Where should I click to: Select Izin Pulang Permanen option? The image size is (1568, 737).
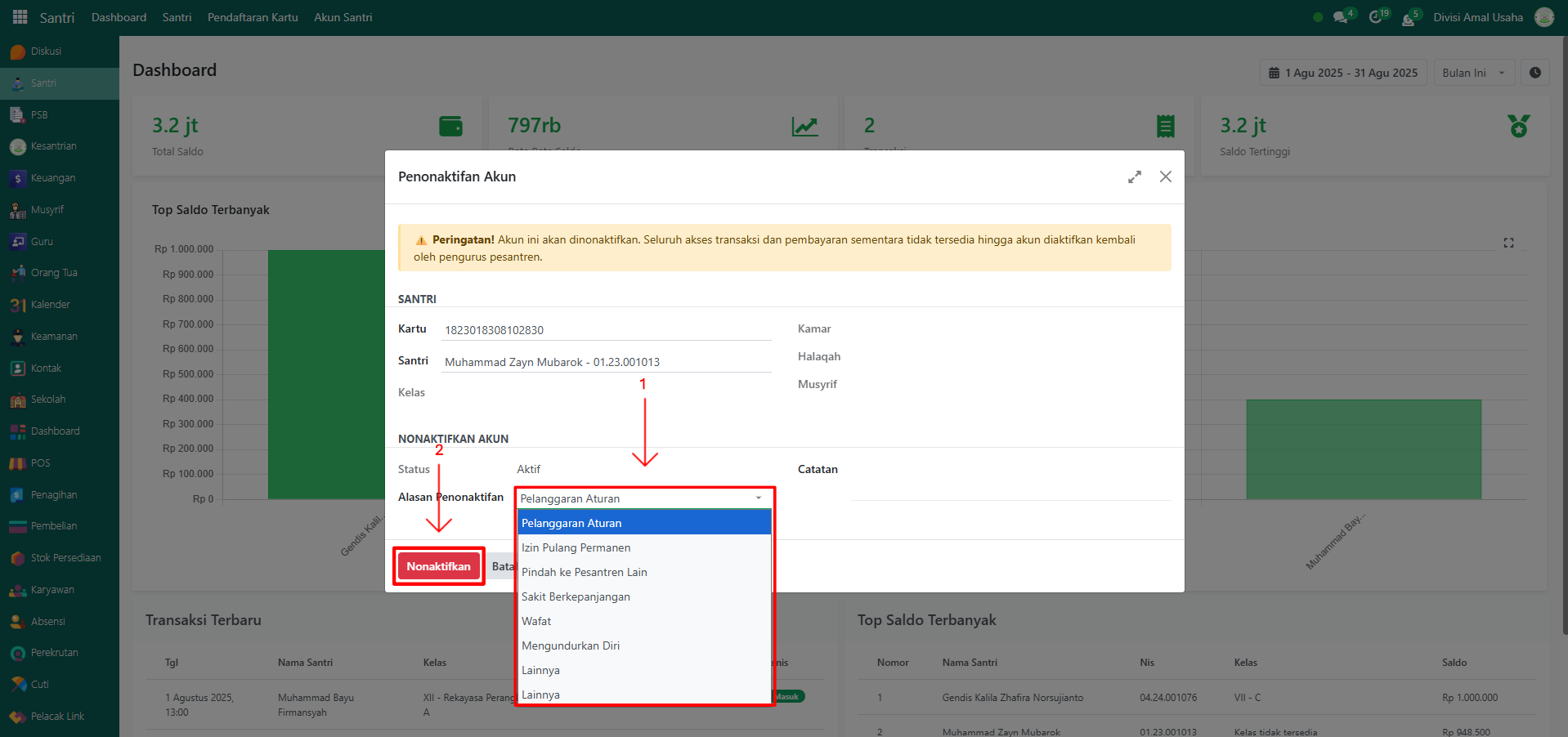point(576,547)
